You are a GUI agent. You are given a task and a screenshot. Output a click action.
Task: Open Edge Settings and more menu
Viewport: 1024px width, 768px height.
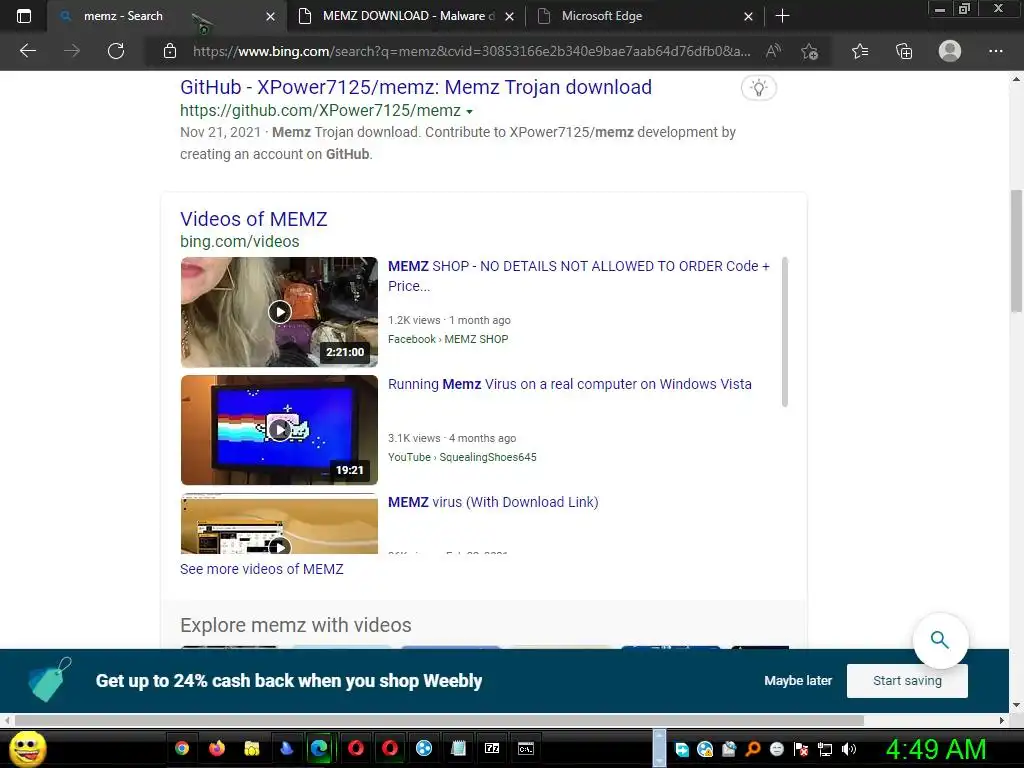pos(995,51)
